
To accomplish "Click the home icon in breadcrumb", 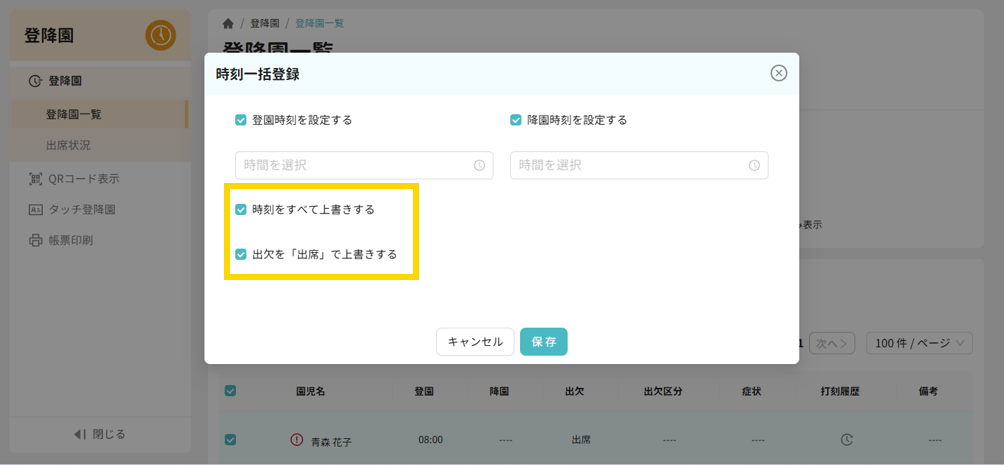I will (x=228, y=23).
